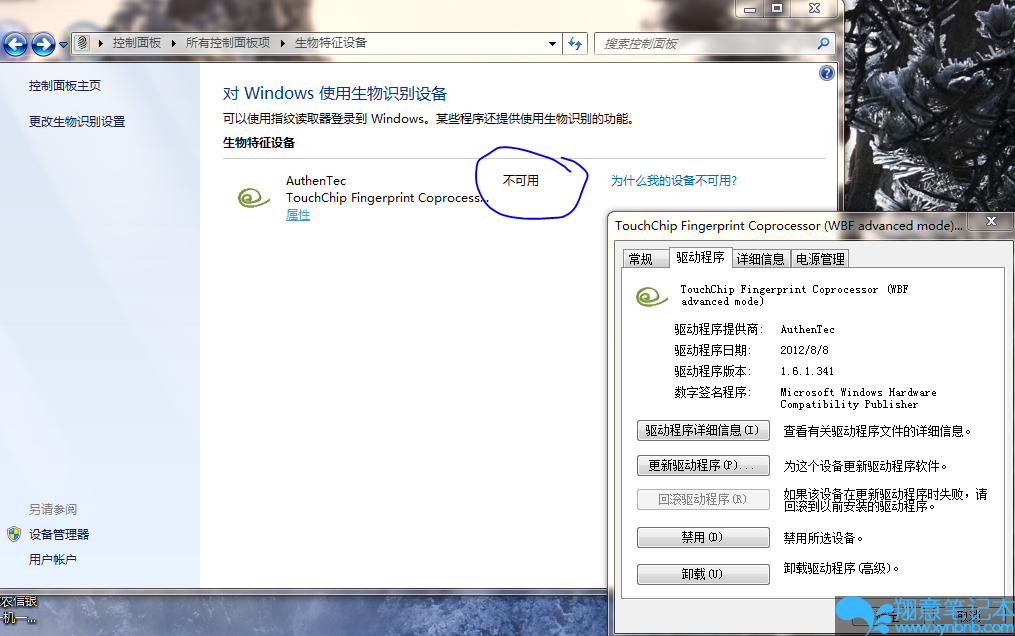
Task: Click the AuthenTec provider value in dialog
Action: [x=807, y=329]
